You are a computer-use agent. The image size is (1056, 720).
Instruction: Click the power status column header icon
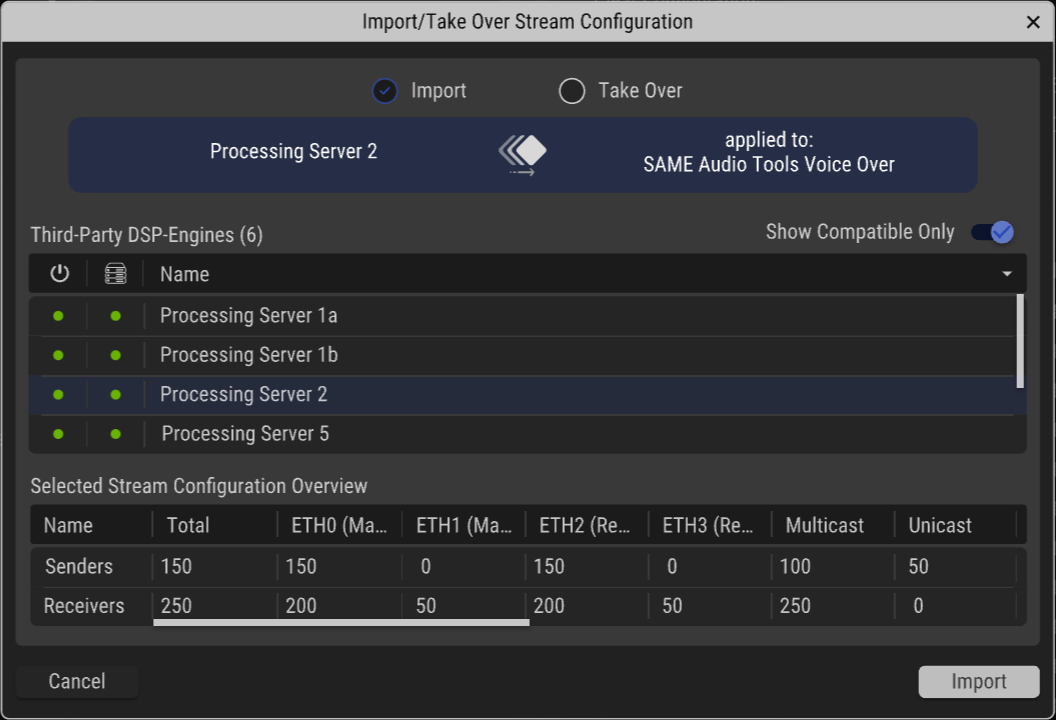pos(59,273)
